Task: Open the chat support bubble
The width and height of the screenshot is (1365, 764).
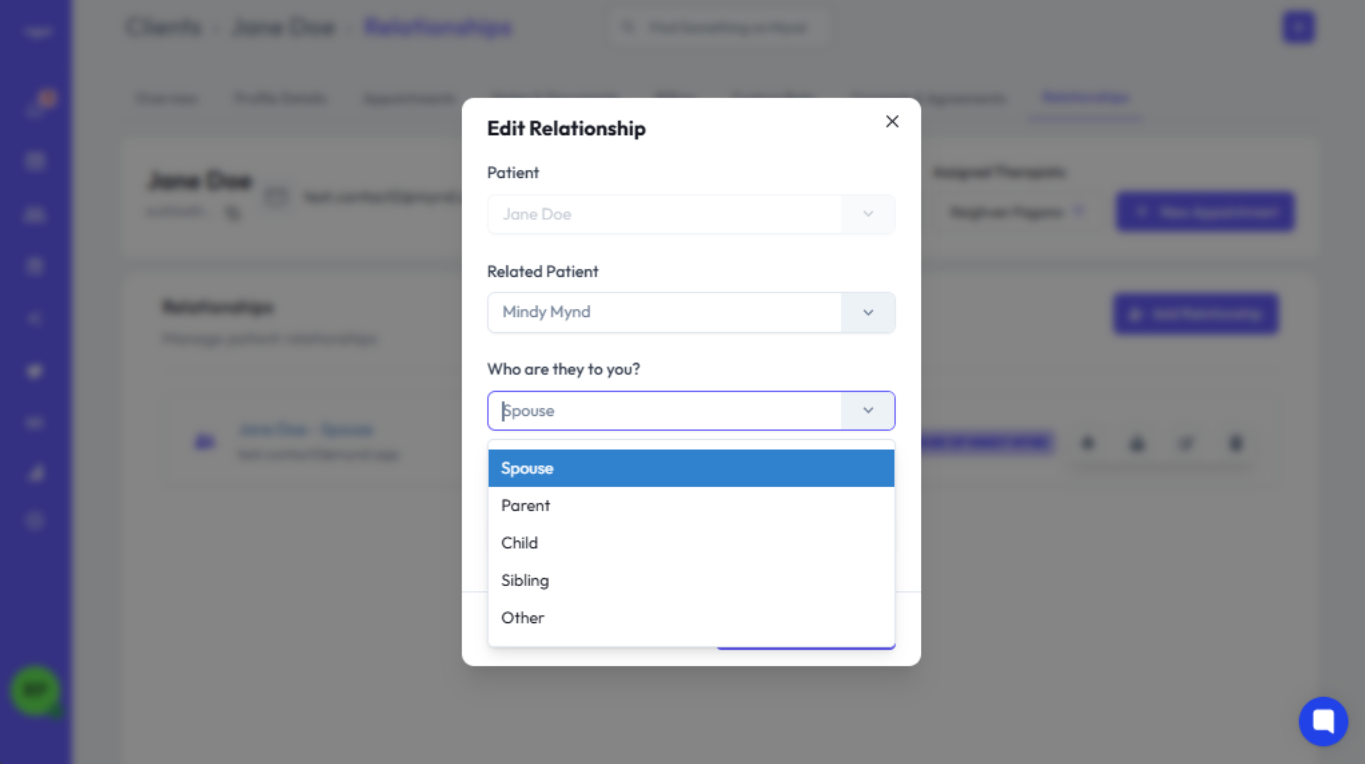Action: click(1323, 721)
